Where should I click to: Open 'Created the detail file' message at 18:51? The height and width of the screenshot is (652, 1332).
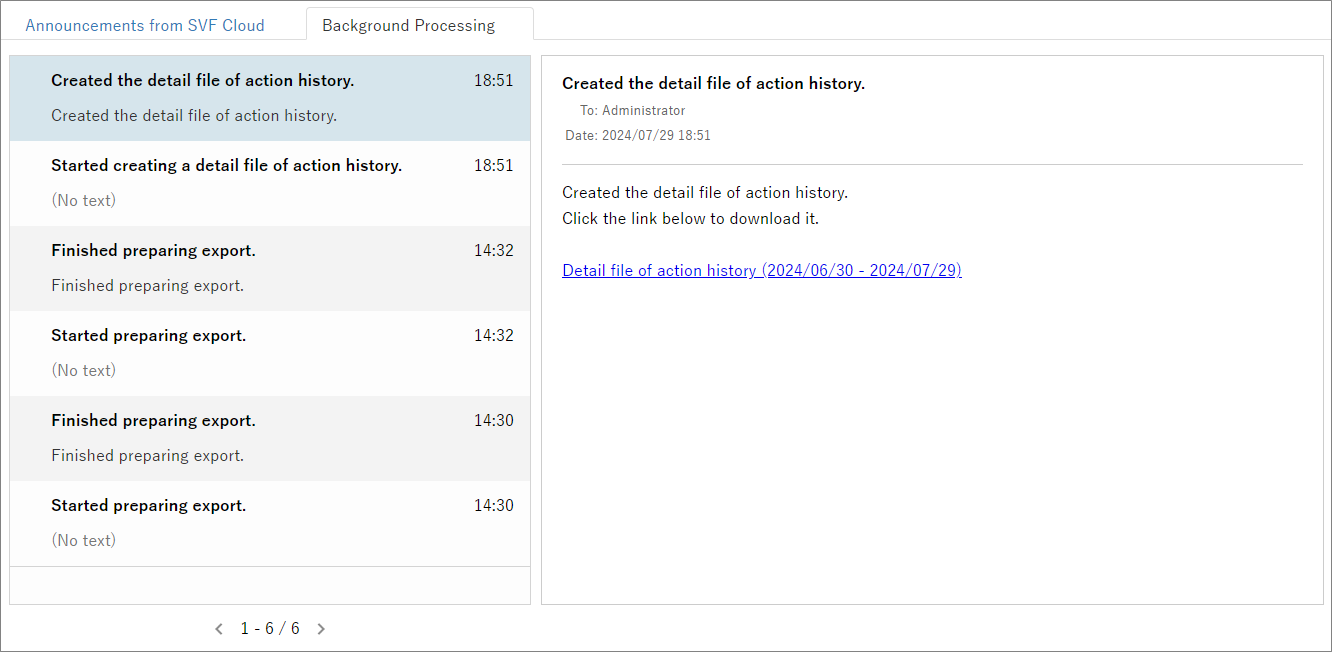click(270, 98)
